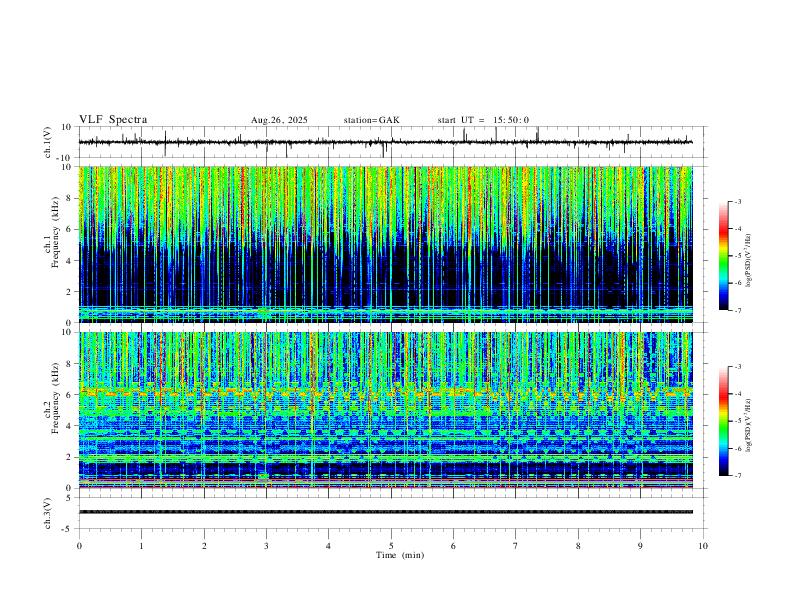The image size is (792, 612).
Task: Click the ch.1 spectrogram panel
Action: pyautogui.click(x=386, y=244)
